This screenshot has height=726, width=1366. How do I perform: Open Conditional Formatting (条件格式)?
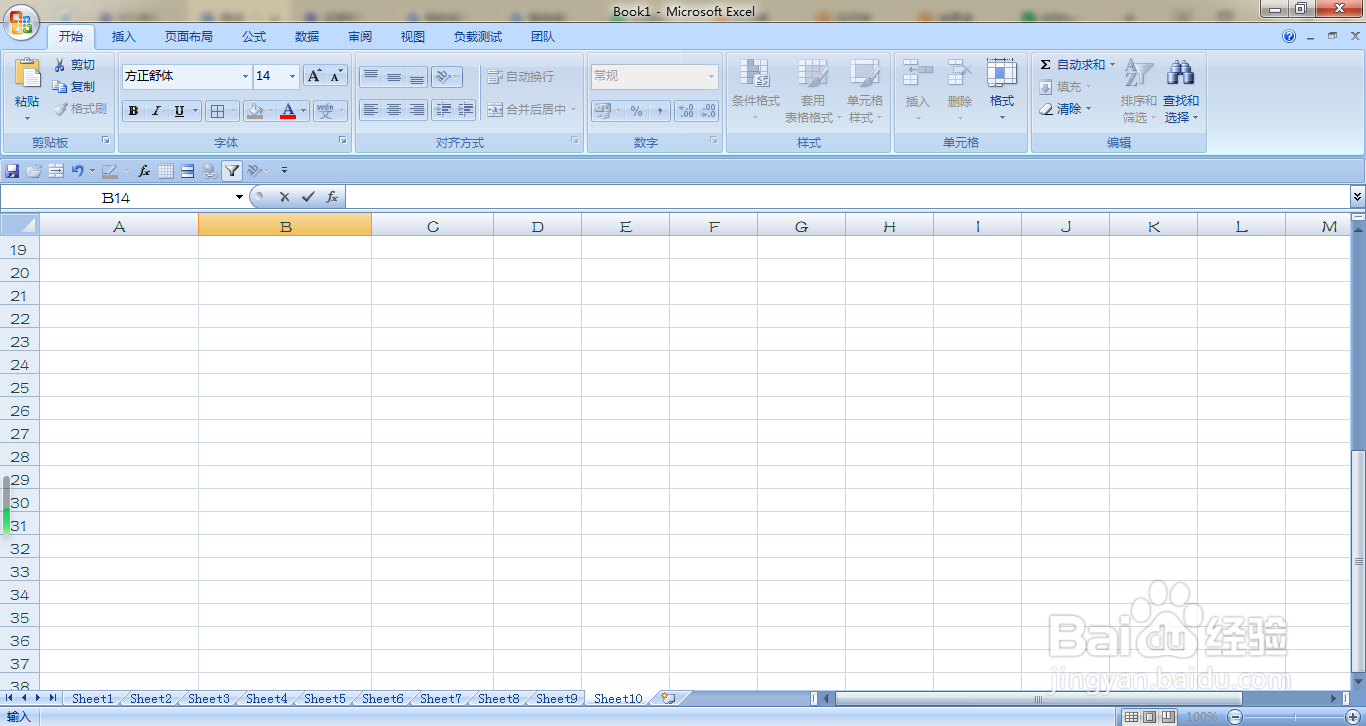[x=755, y=90]
